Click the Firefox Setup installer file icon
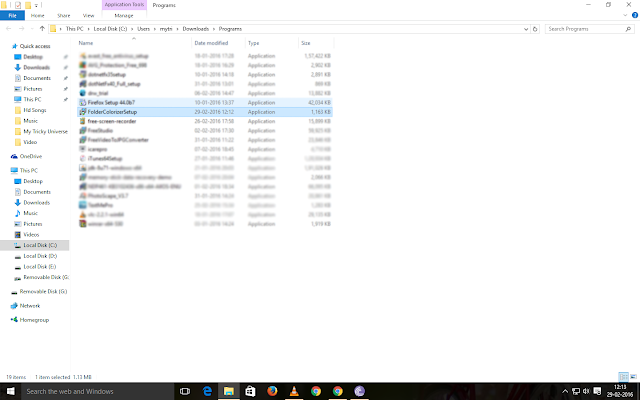 coord(82,102)
